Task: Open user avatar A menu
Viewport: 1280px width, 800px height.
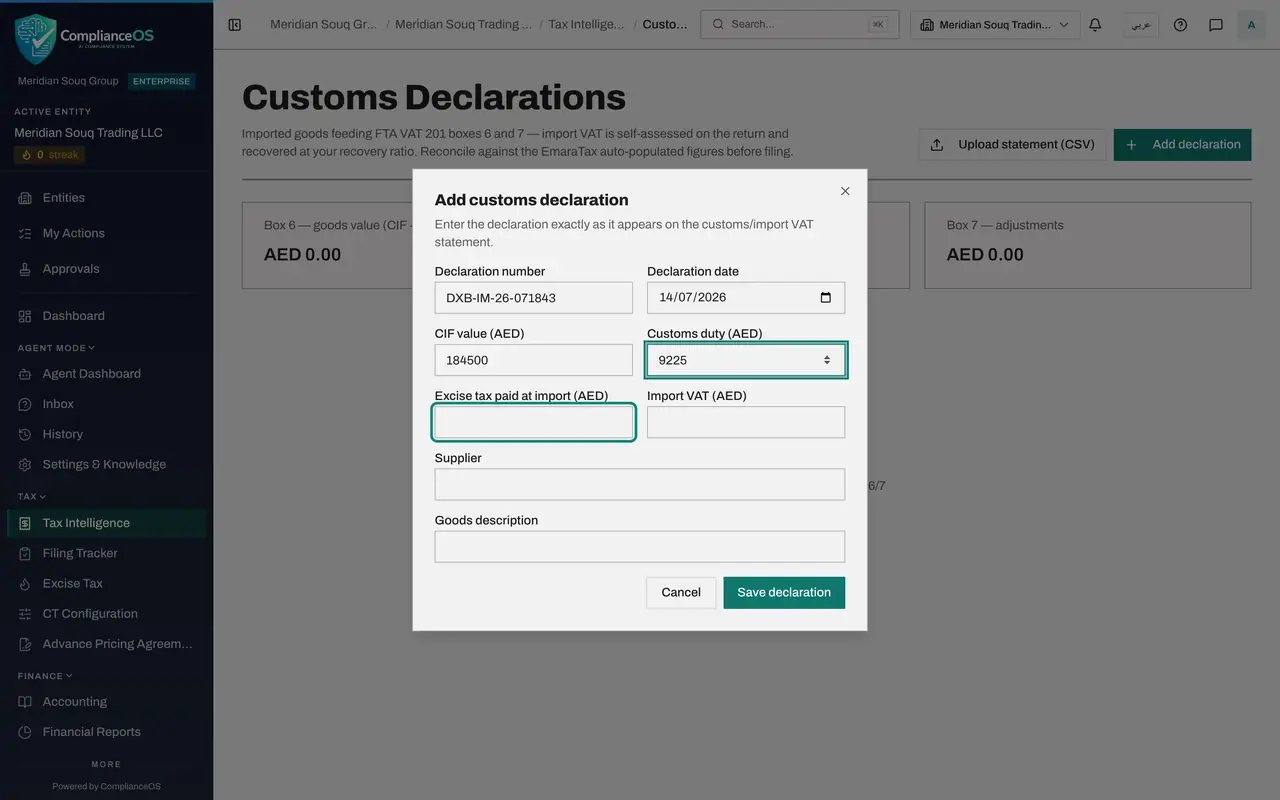Action: tap(1251, 25)
